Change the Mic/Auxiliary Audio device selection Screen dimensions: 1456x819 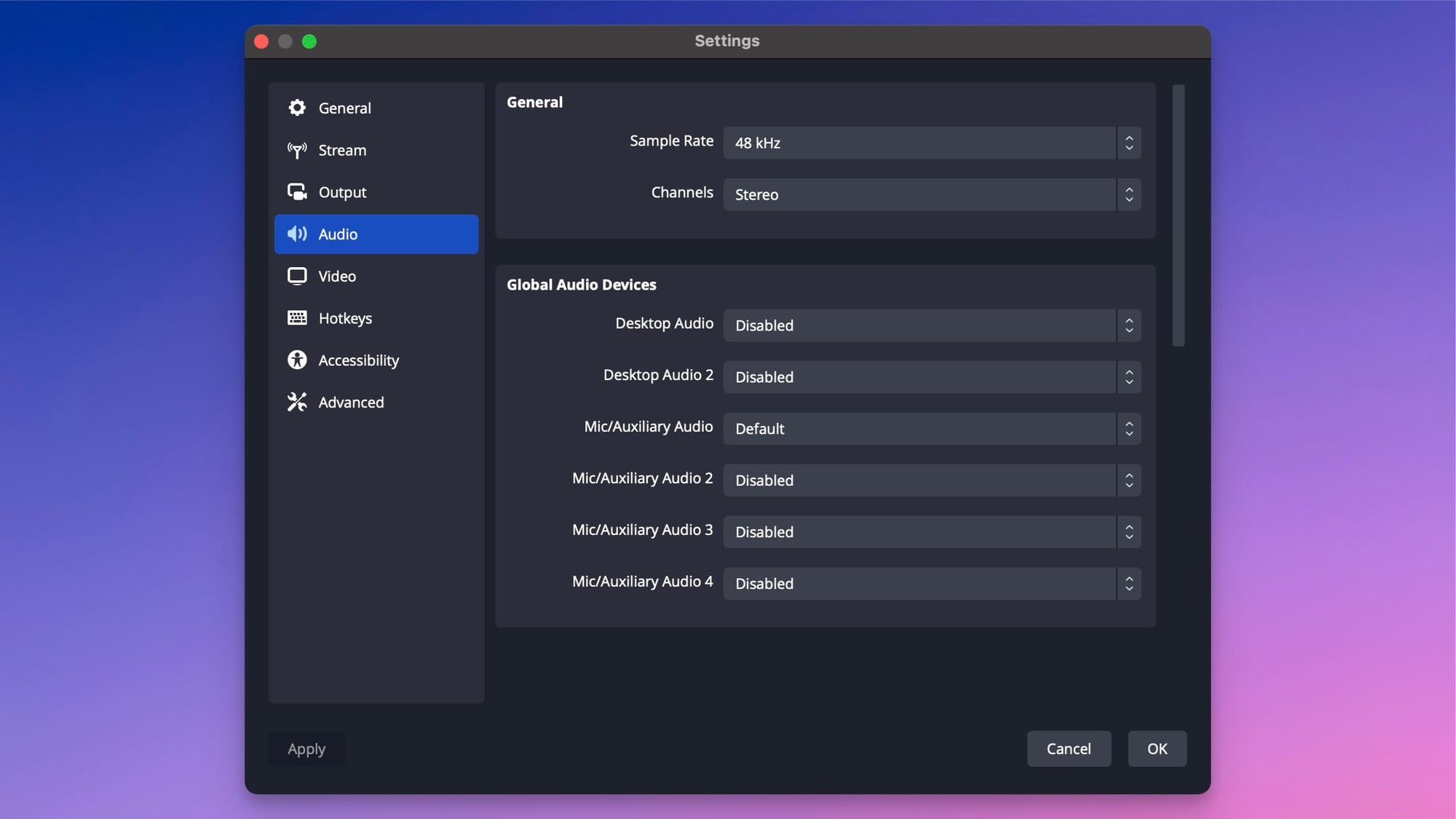point(930,429)
